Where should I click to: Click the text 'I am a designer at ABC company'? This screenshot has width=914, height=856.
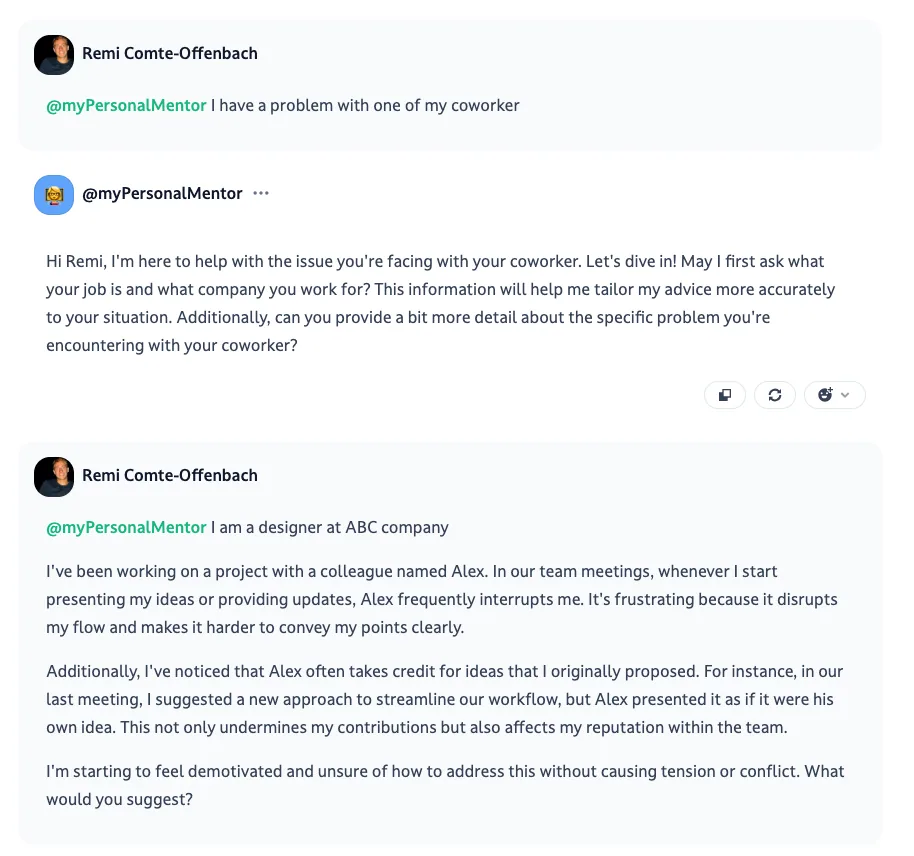330,528
